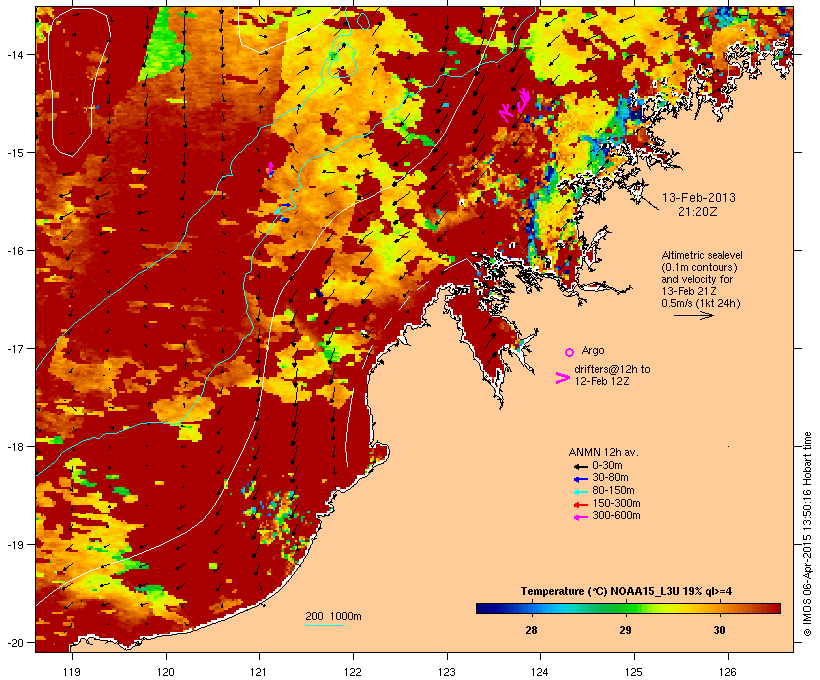The image size is (820, 680).
Task: Click the '0.5m/s (1kt 24h)' text
Action: [701, 303]
